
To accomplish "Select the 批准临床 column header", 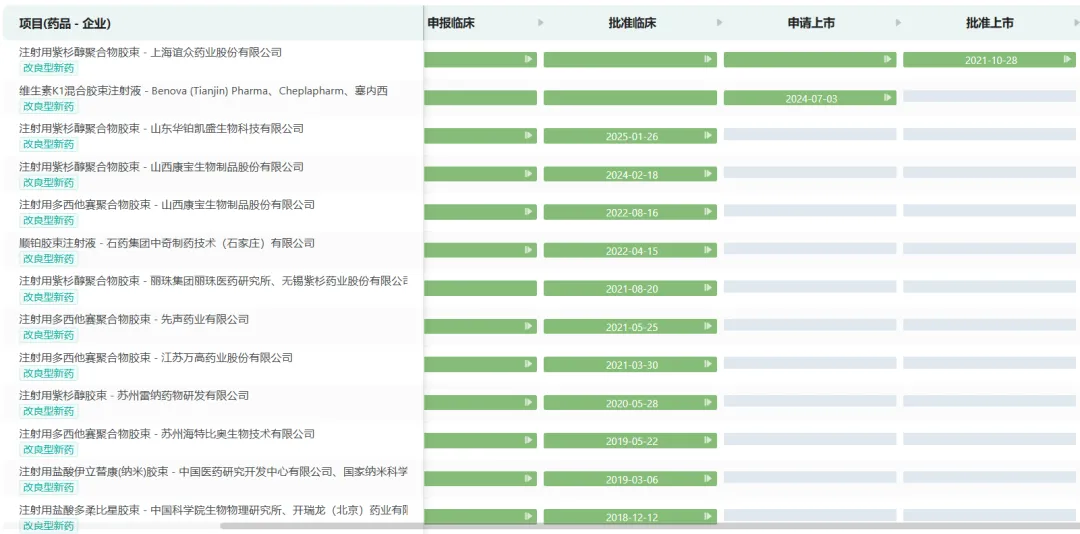I will click(632, 23).
